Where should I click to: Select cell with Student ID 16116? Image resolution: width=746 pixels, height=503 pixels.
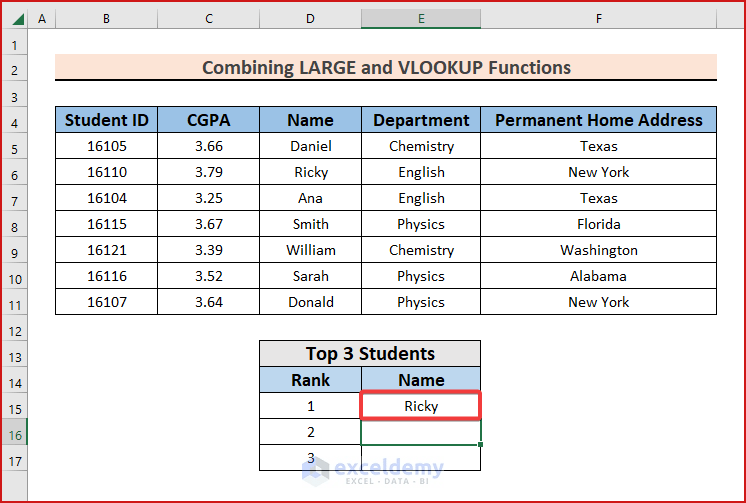[x=107, y=276]
